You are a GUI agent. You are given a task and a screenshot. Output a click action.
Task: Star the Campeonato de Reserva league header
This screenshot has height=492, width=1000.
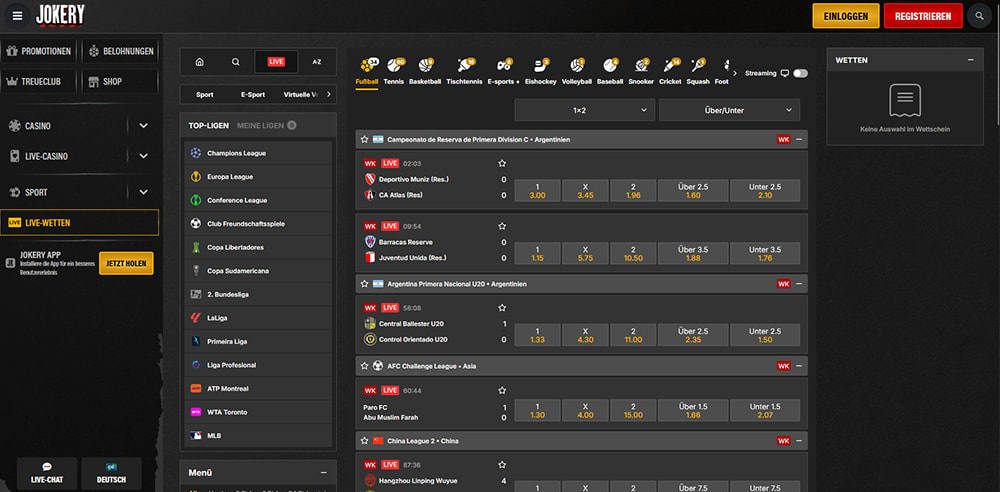point(364,139)
